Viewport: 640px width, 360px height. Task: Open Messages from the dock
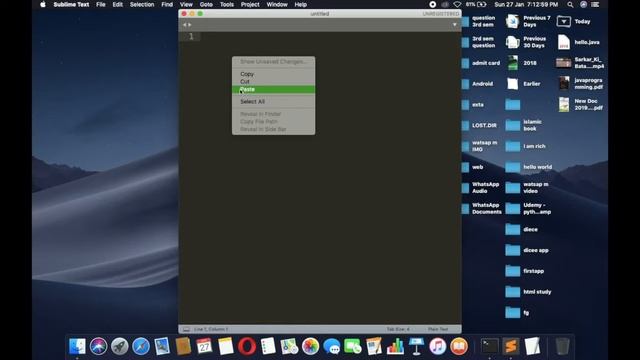[x=332, y=347]
